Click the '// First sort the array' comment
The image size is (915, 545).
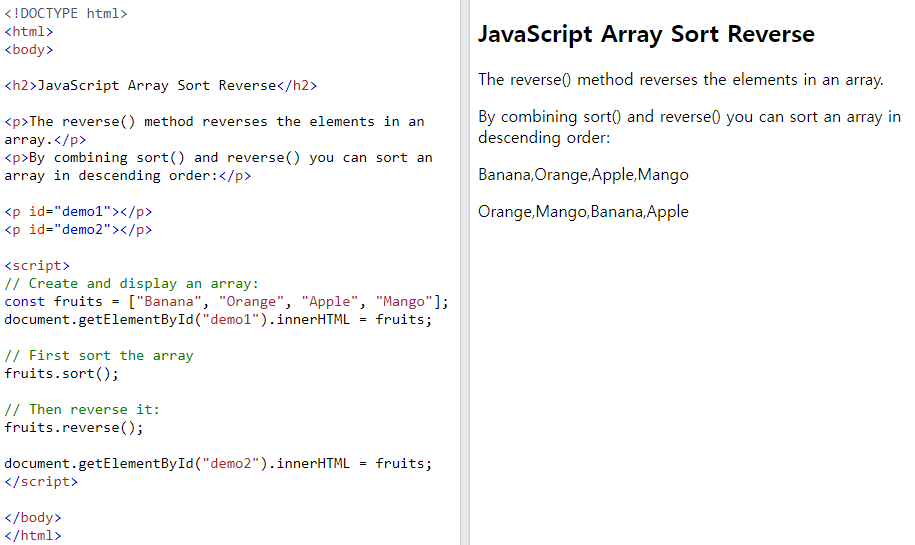coord(99,355)
